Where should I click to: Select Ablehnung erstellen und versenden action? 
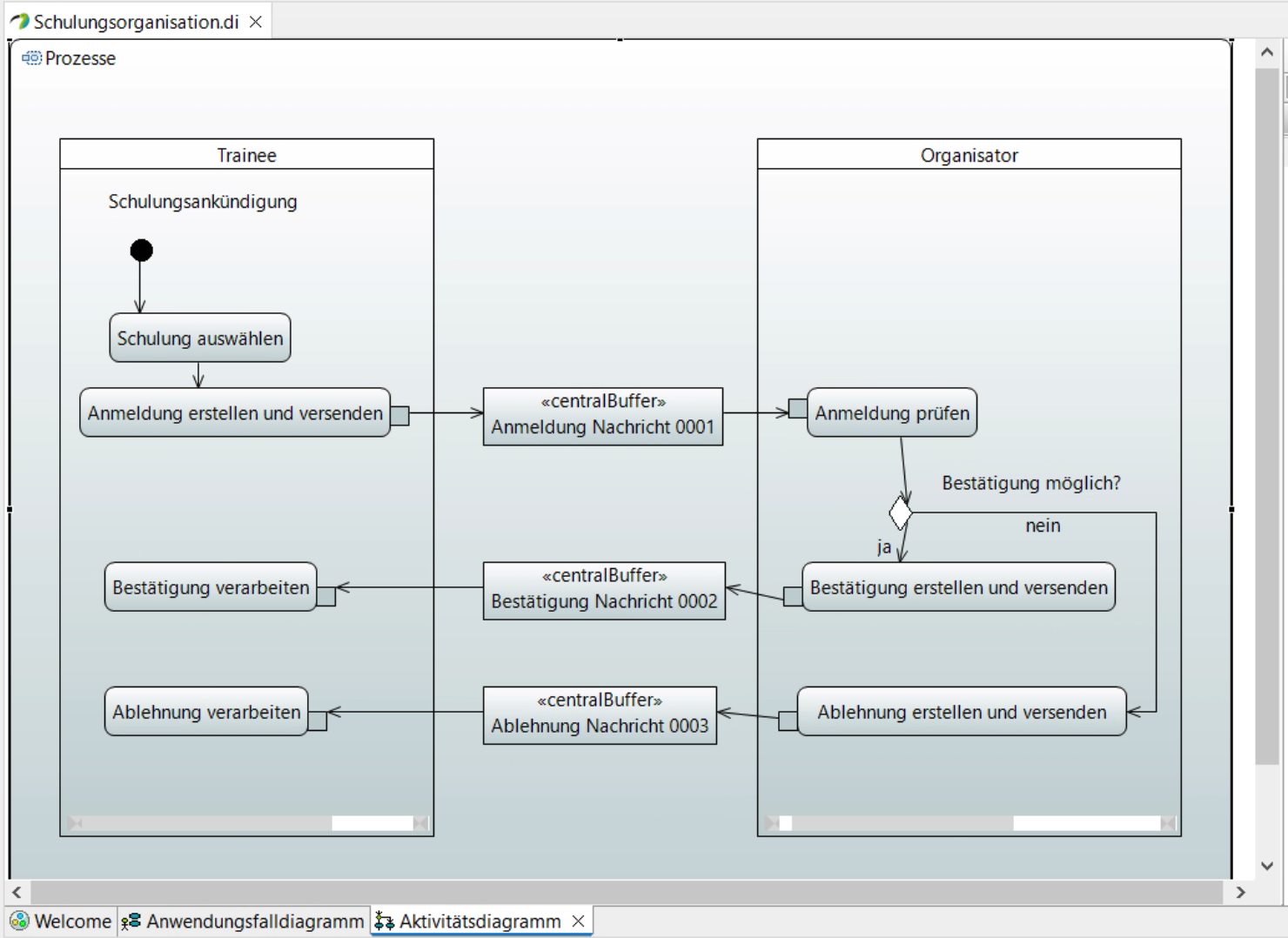(962, 711)
